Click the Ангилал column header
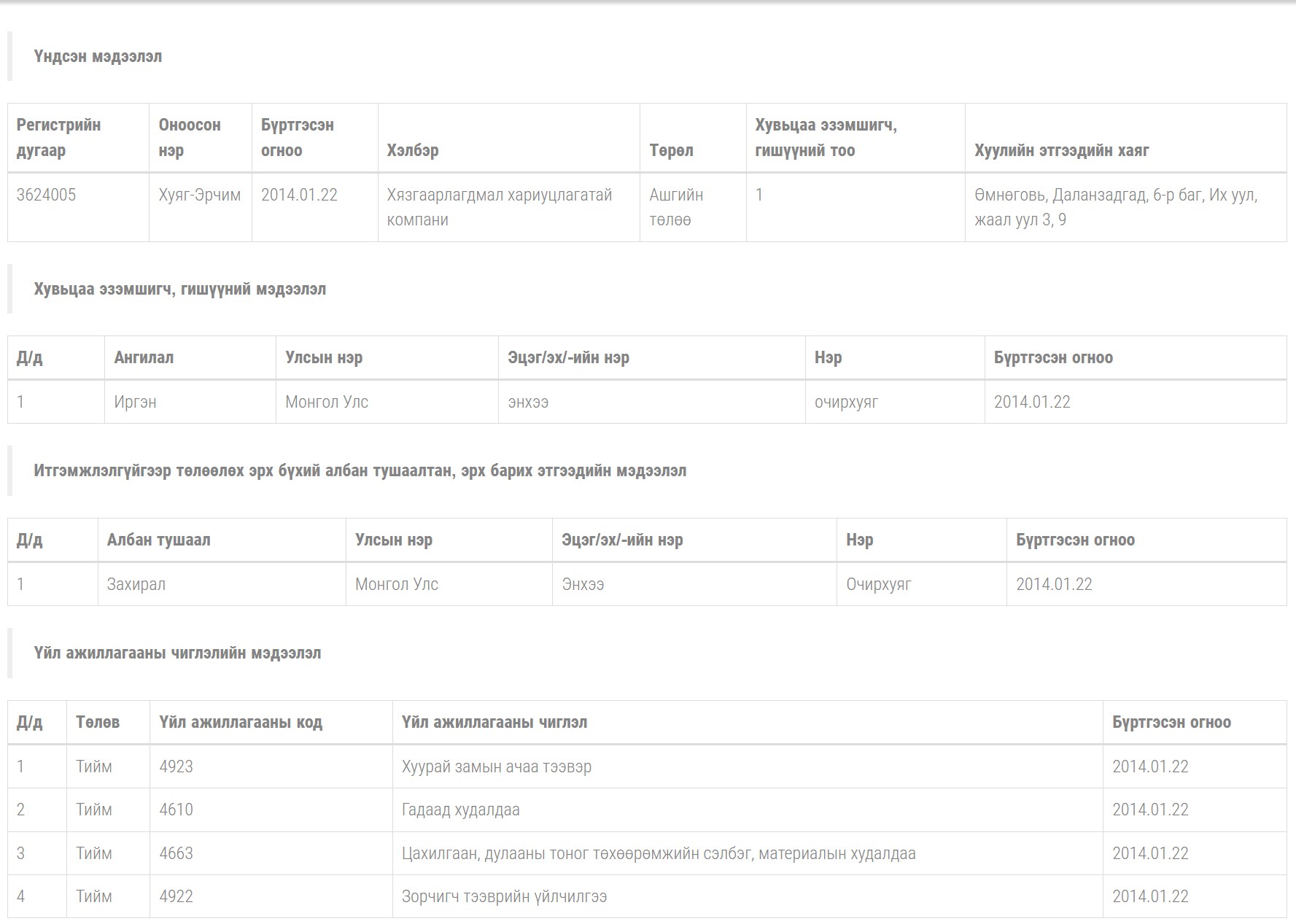This screenshot has height=924, width=1296. click(x=144, y=357)
